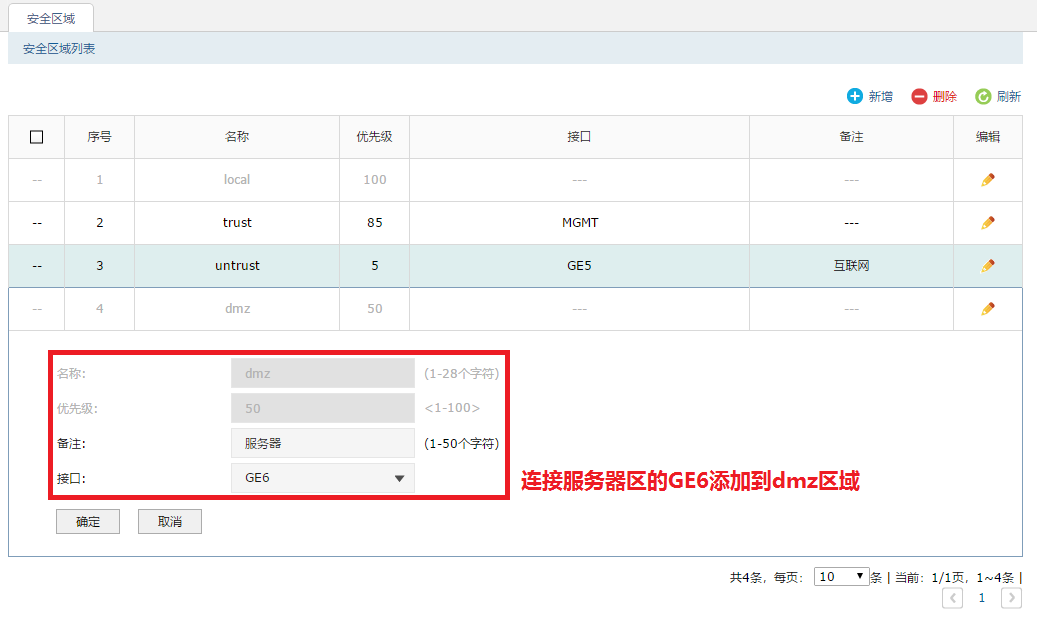The width and height of the screenshot is (1037, 619).
Task: Select the untrust row's 互联网 remark cell
Action: tap(851, 266)
